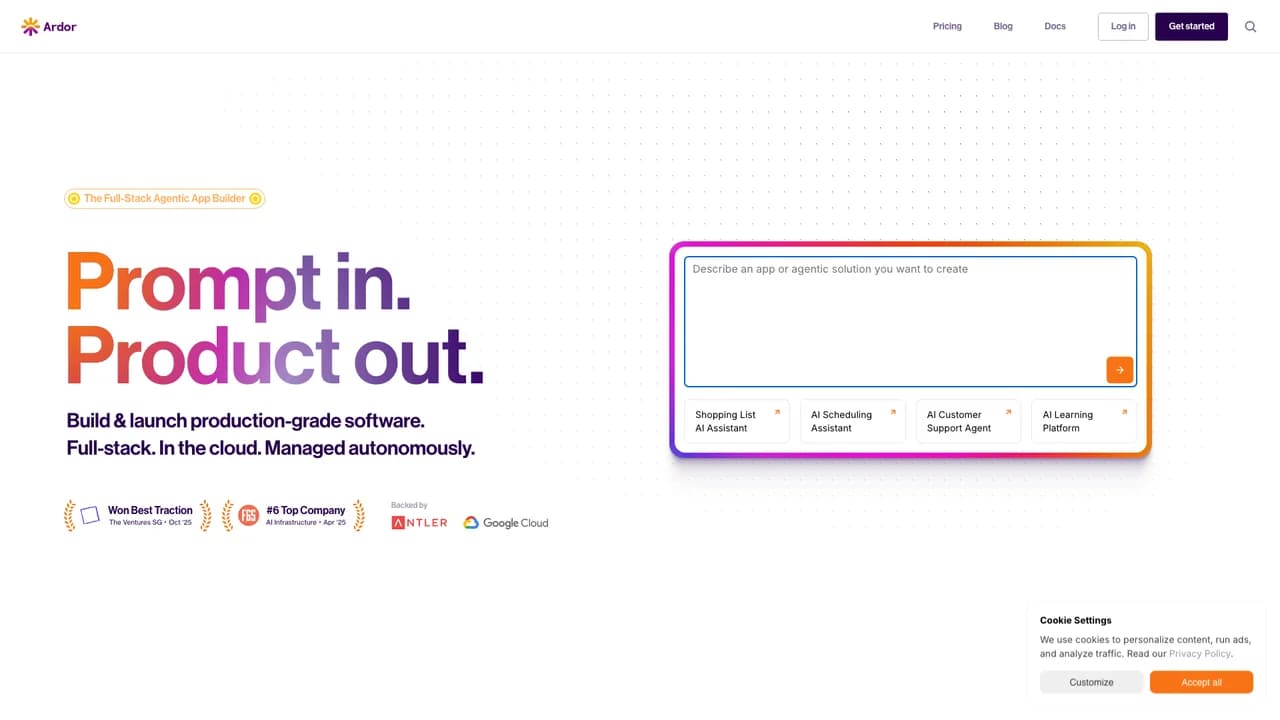Click the Ardor logo in the header
Screen dimensions: 1280x720
click(x=49, y=27)
